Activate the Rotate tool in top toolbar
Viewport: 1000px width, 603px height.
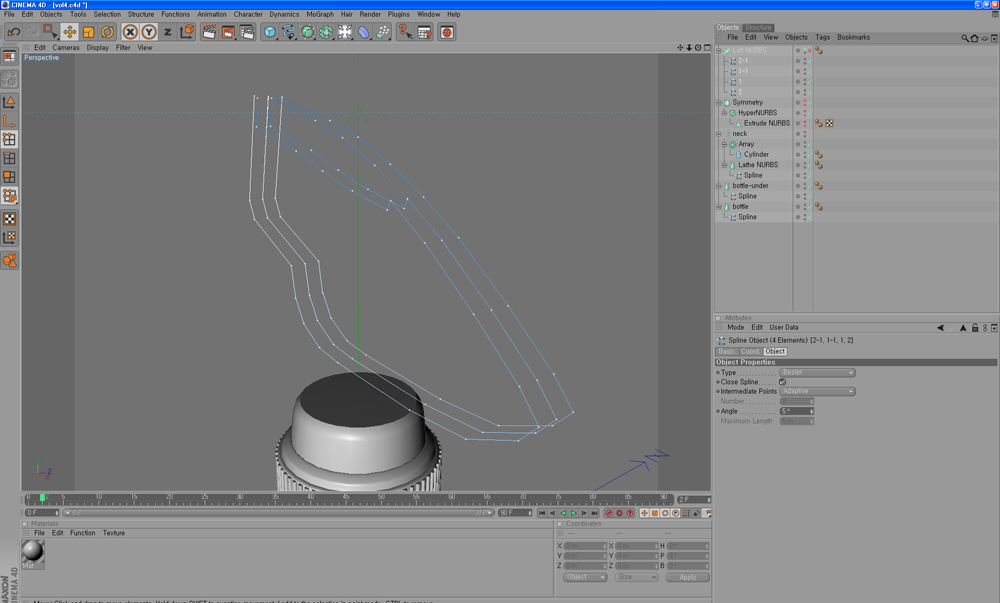(107, 32)
